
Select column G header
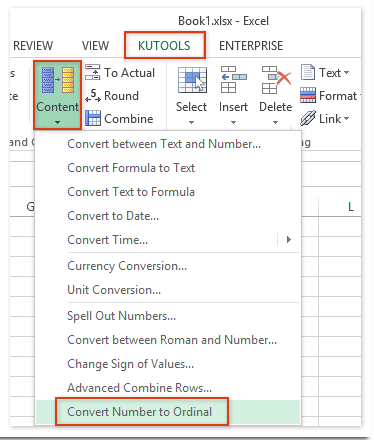30,207
